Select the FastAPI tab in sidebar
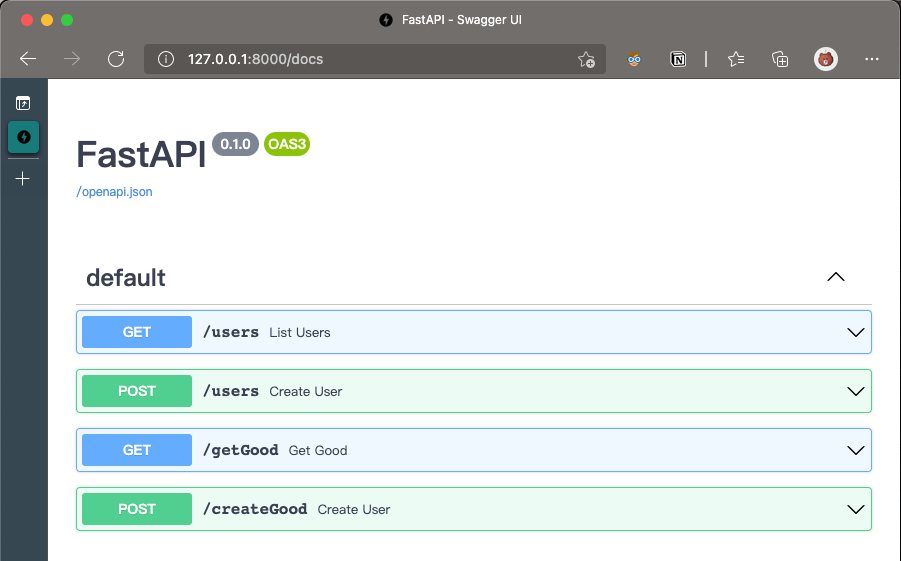The width and height of the screenshot is (901, 561). (24, 137)
